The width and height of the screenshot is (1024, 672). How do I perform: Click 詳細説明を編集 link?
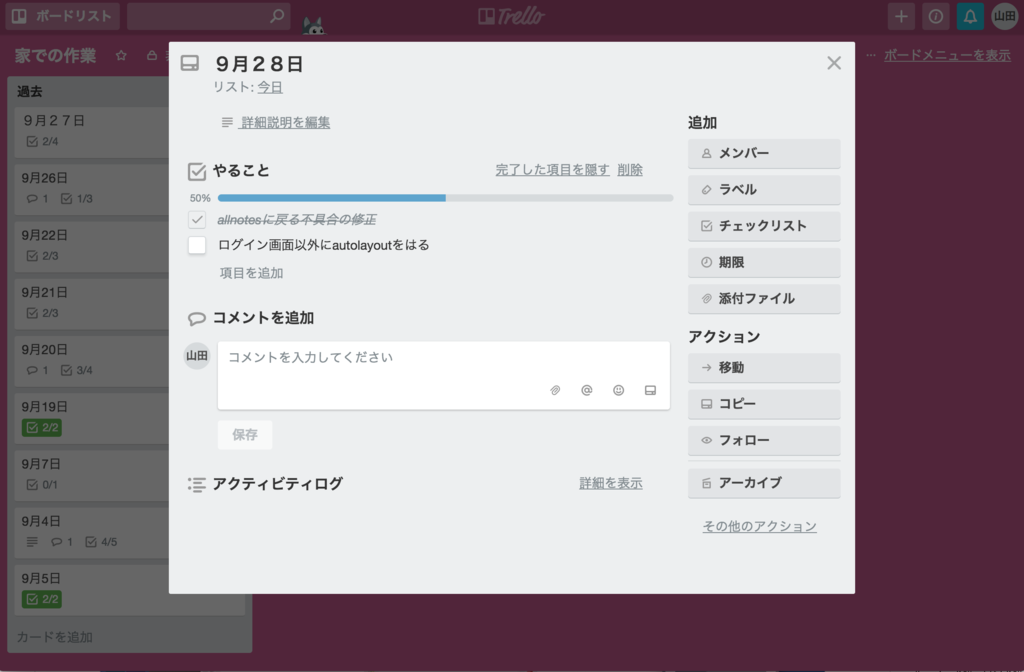(285, 122)
